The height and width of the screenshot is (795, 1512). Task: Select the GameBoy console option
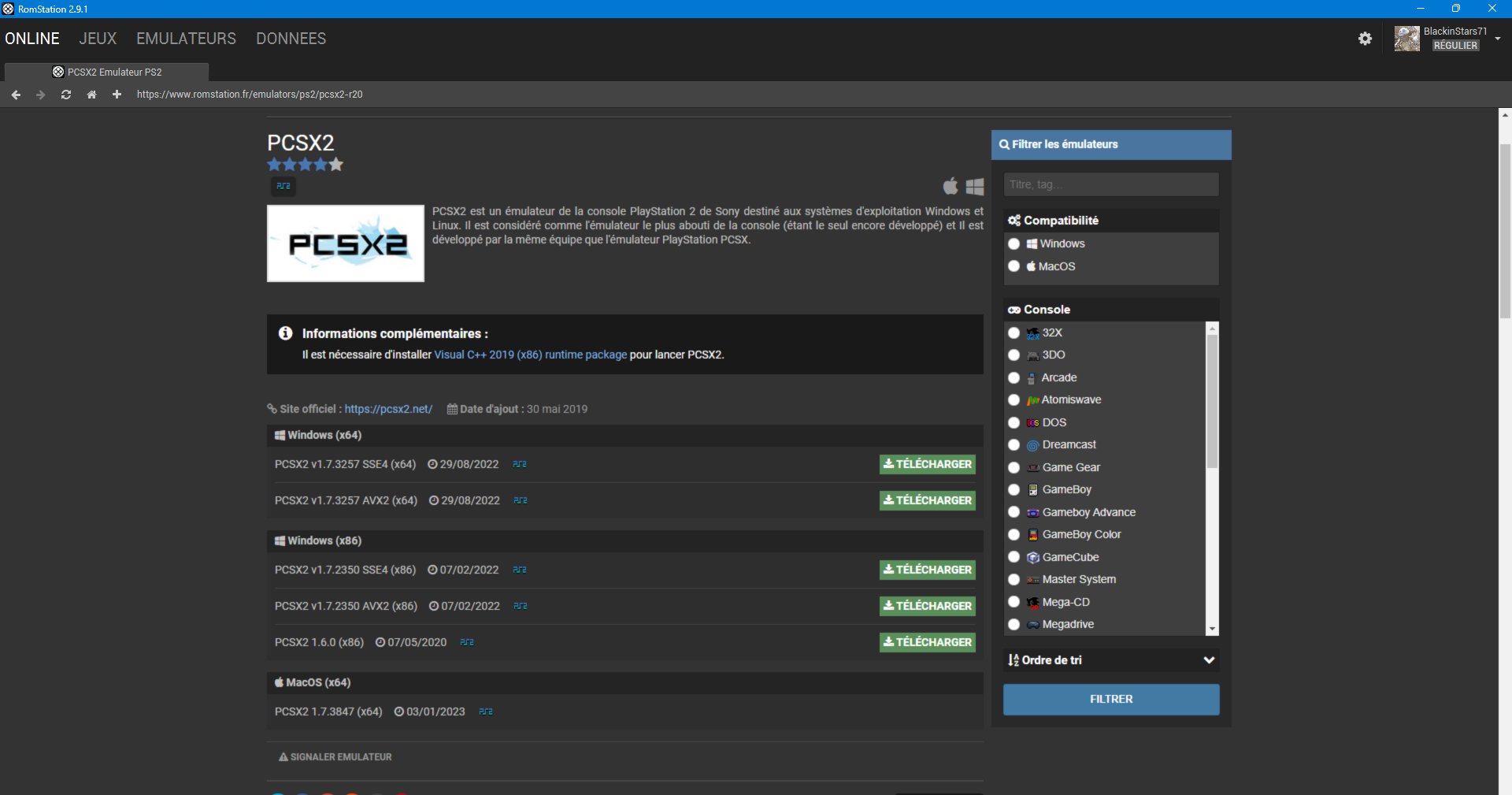pos(1014,490)
